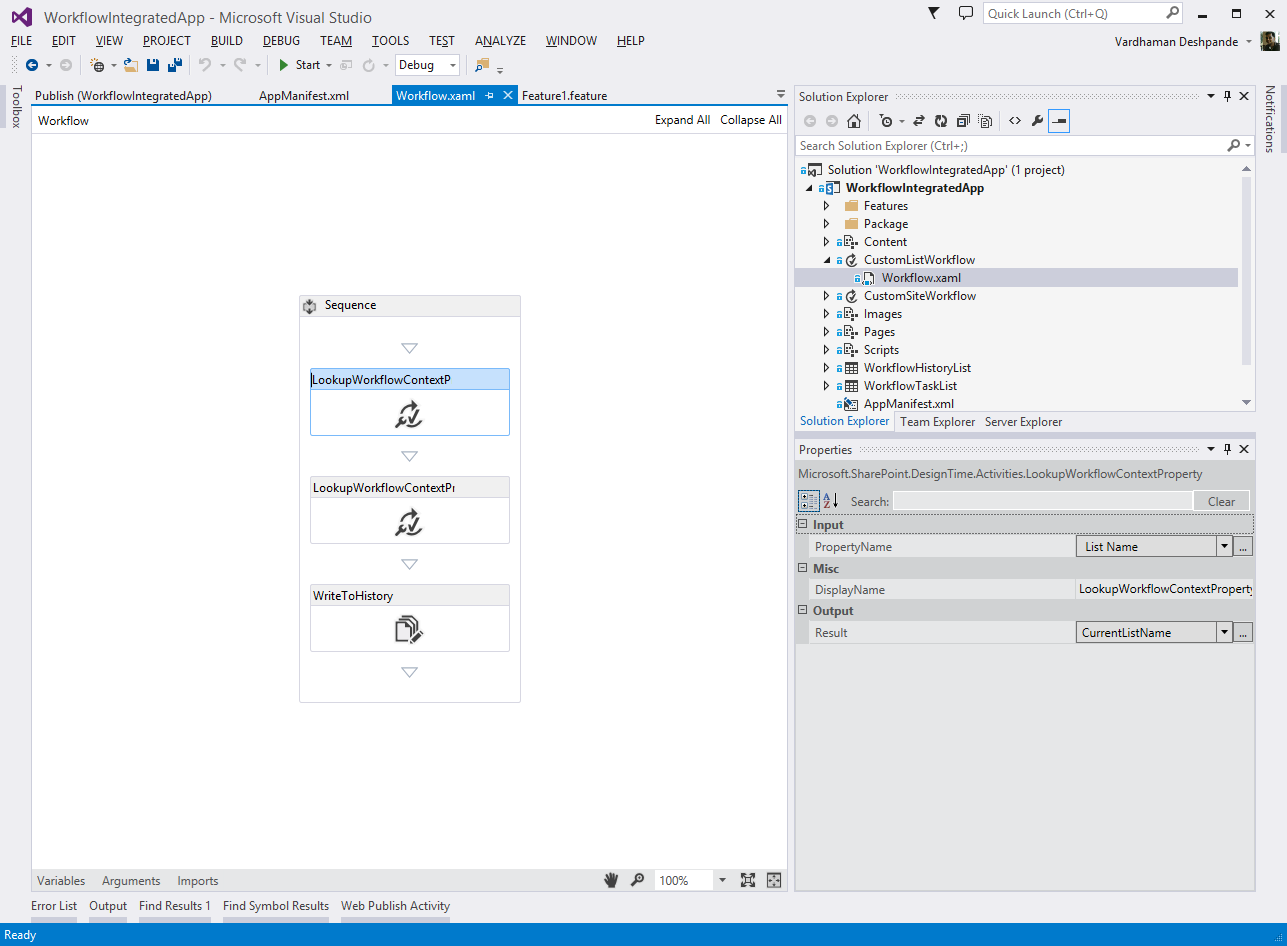Click the Properties wrench icon in Solution Explorer
Viewport: 1287px width, 946px height.
pyautogui.click(x=1037, y=121)
